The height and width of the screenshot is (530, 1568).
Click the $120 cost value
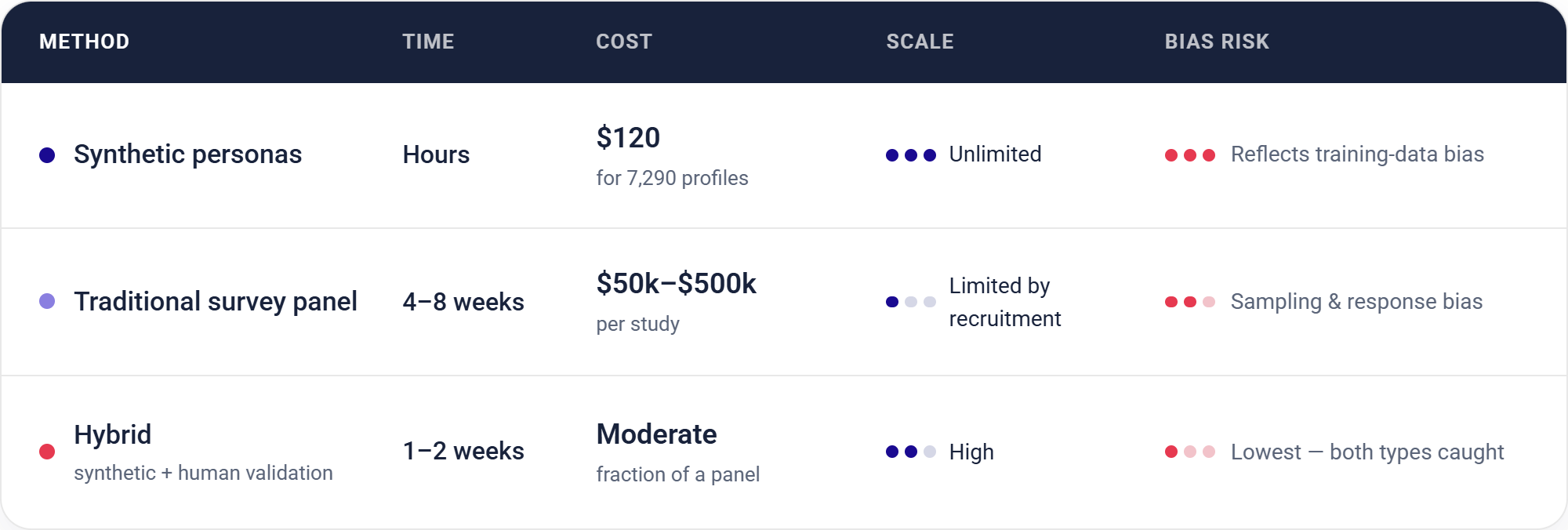(628, 138)
